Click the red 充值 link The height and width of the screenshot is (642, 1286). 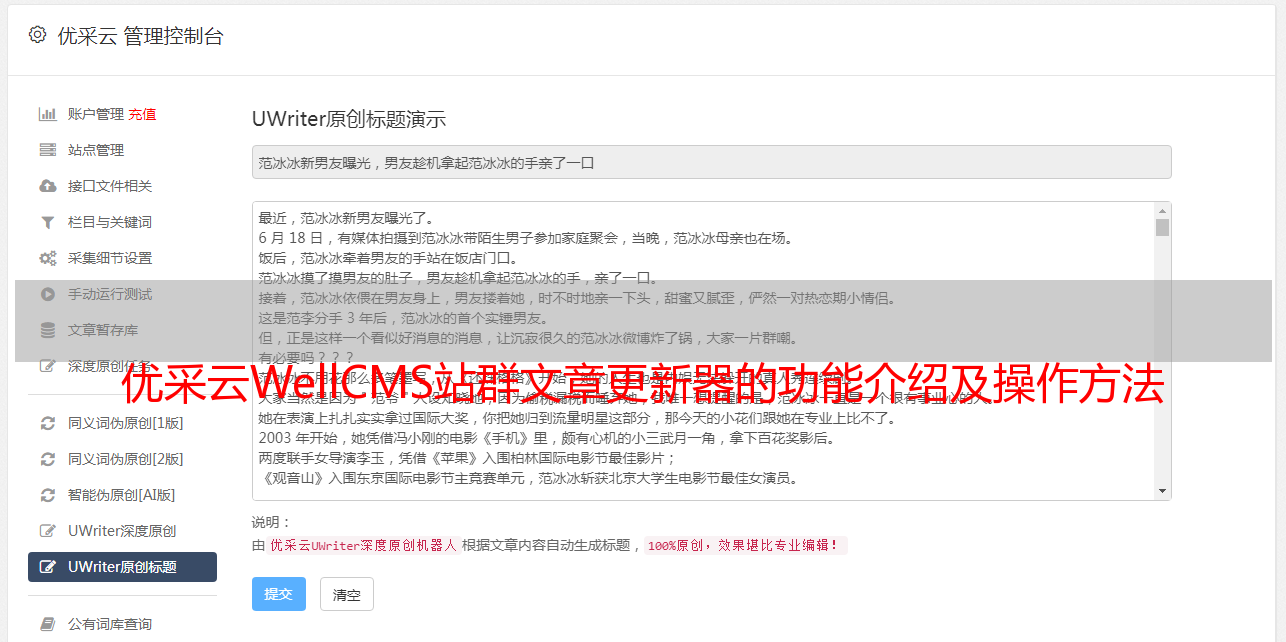[x=142, y=114]
